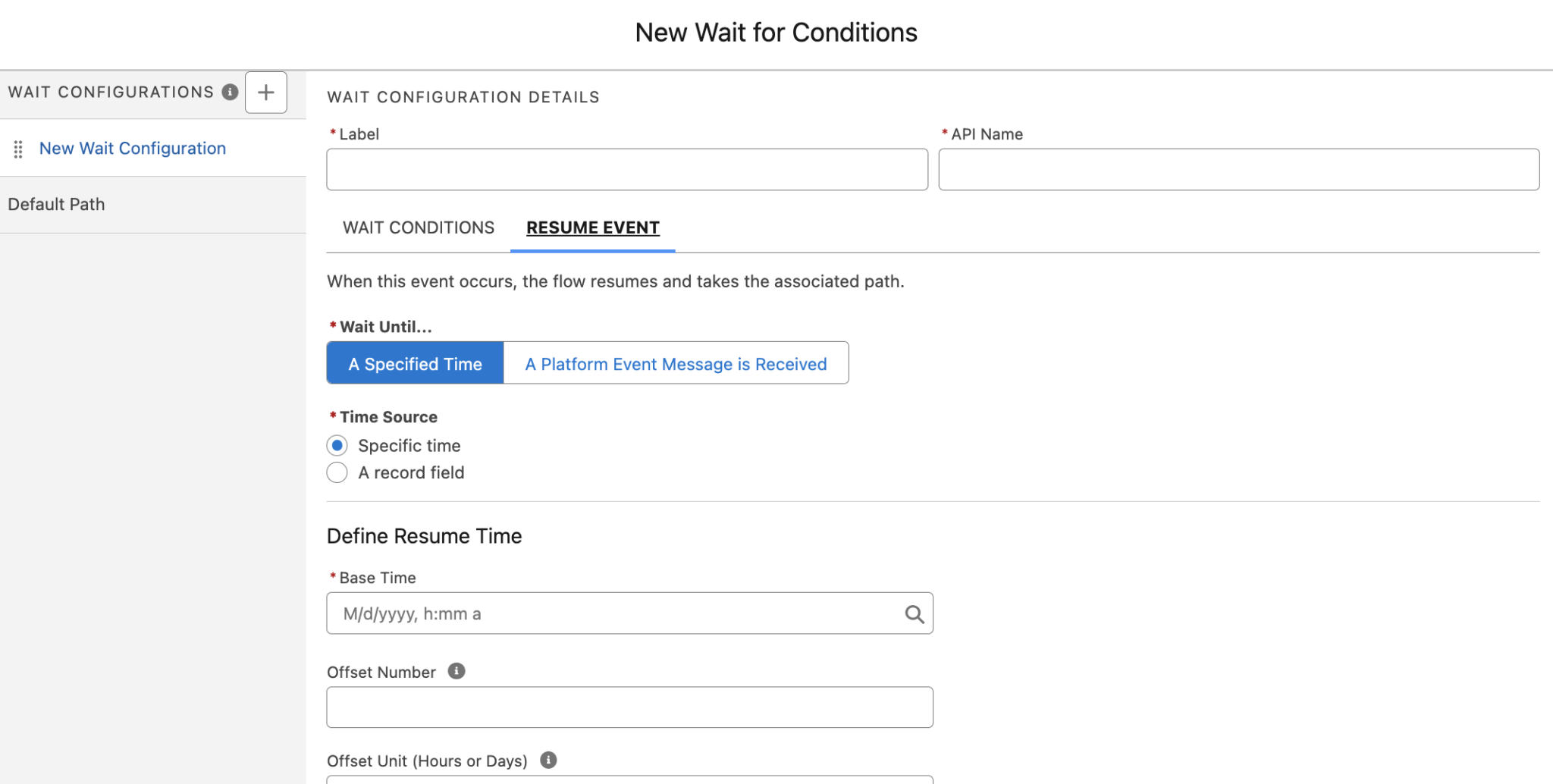The image size is (1553, 784).
Task: Switch Wait Until to A Platform Event Message is Received
Action: (675, 363)
